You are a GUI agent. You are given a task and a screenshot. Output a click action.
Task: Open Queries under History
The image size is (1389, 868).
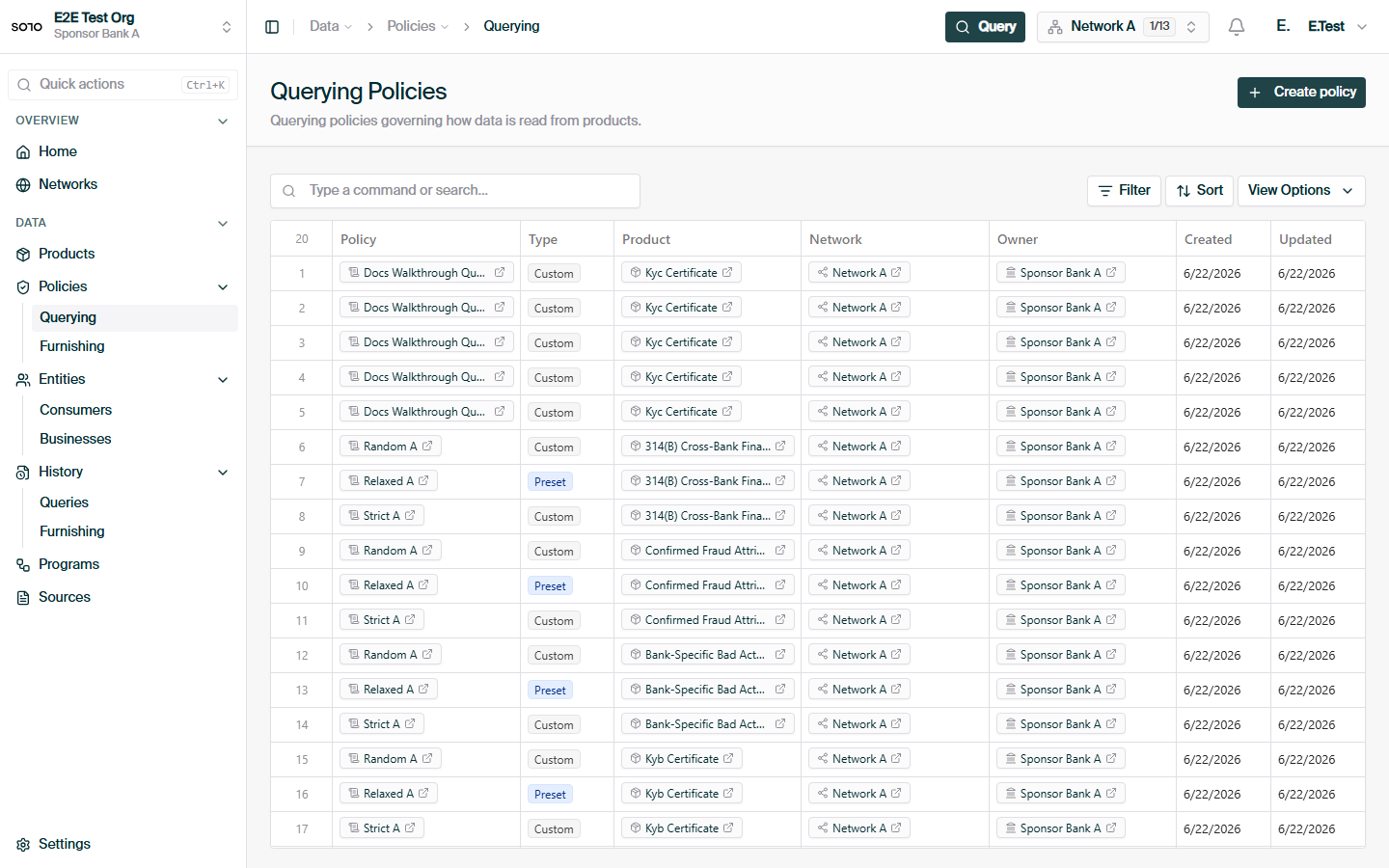click(x=135, y=503)
